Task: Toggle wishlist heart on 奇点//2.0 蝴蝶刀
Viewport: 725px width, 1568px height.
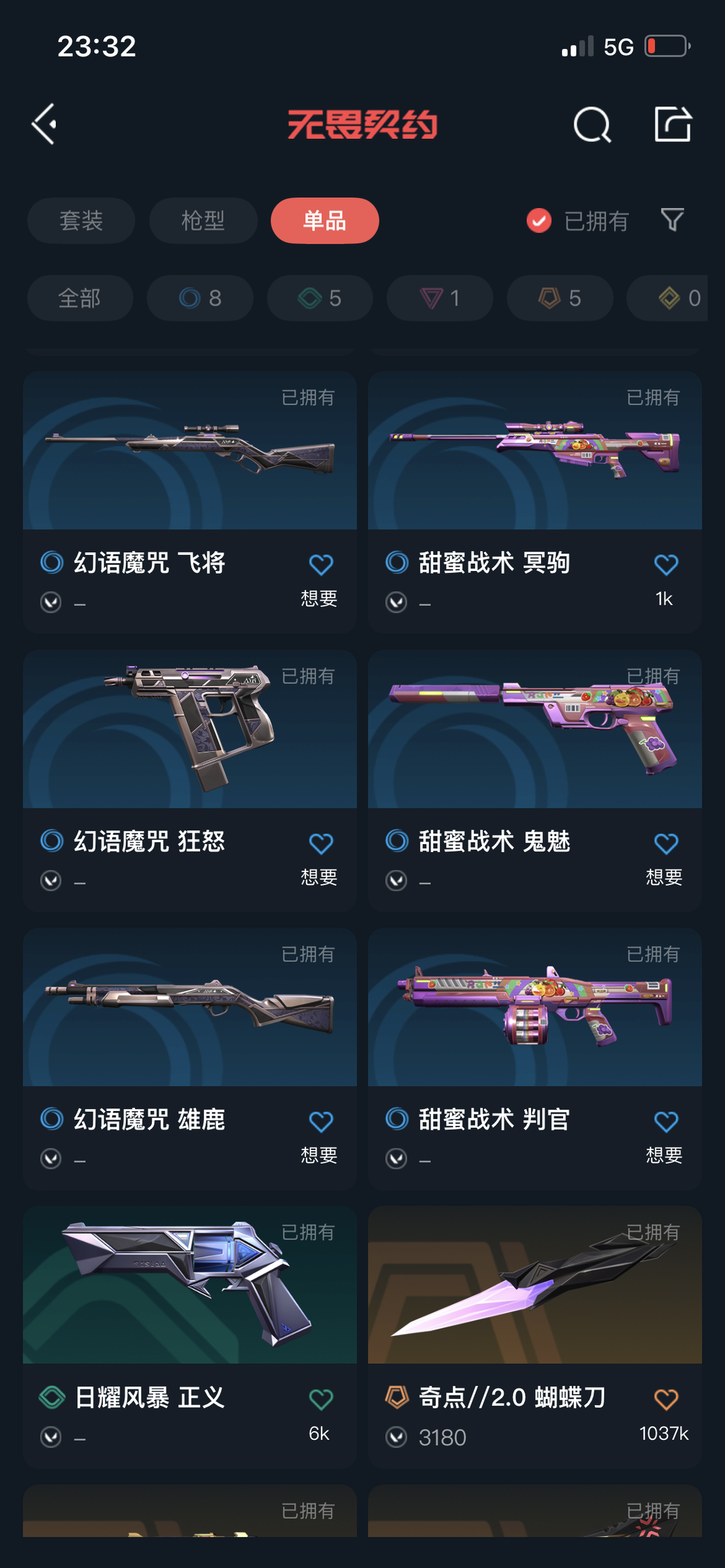Action: [666, 1400]
